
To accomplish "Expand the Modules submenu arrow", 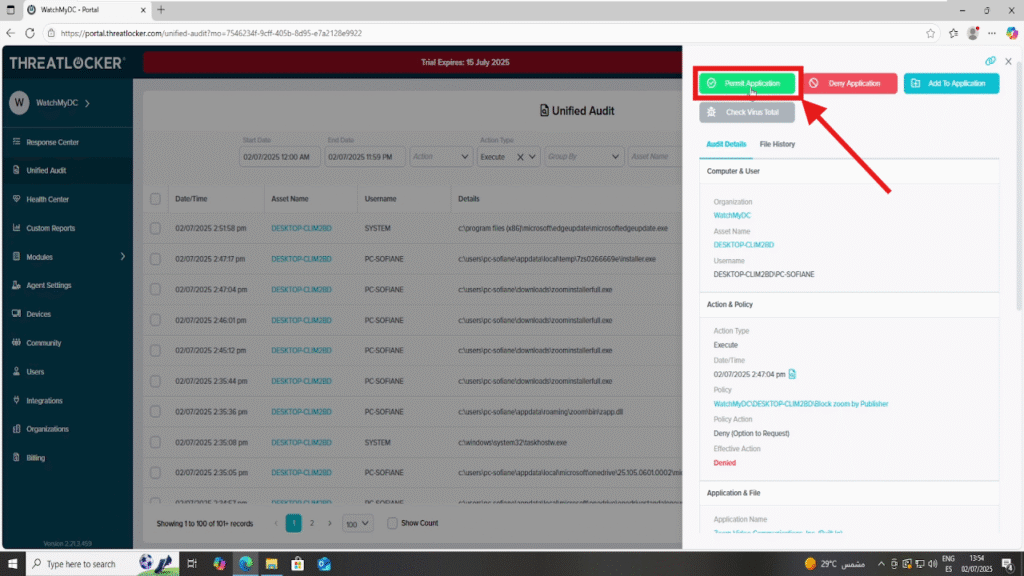I will (122, 257).
